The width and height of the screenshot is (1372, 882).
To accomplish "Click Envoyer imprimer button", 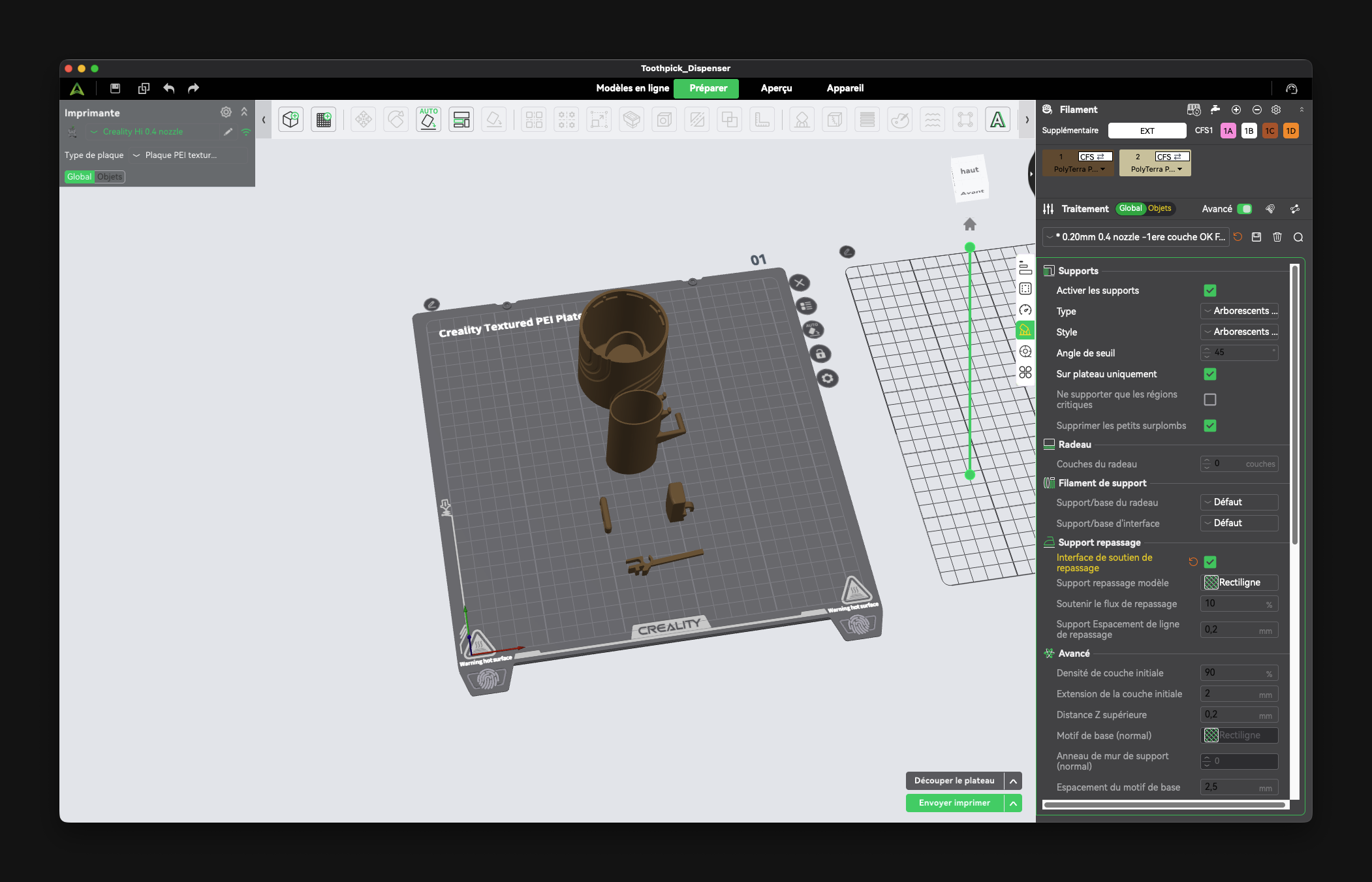I will (954, 803).
